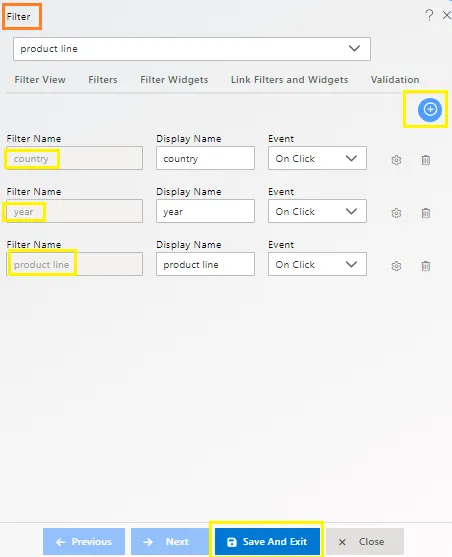Switch to the Filter Widgets tab
The image size is (452, 557).
coord(174,80)
